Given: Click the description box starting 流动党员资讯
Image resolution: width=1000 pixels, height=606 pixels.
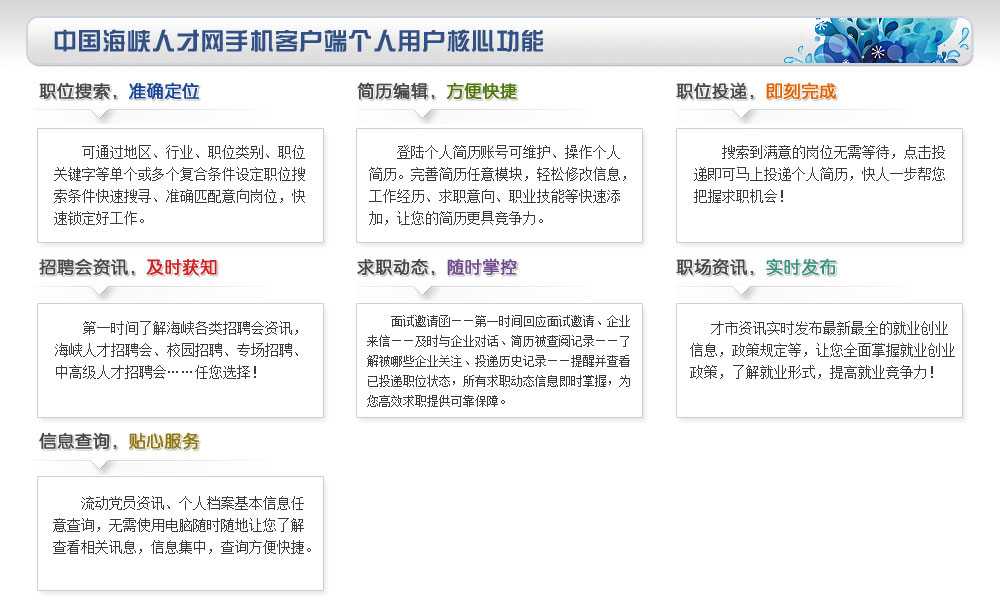Looking at the screenshot, I should point(180,534).
